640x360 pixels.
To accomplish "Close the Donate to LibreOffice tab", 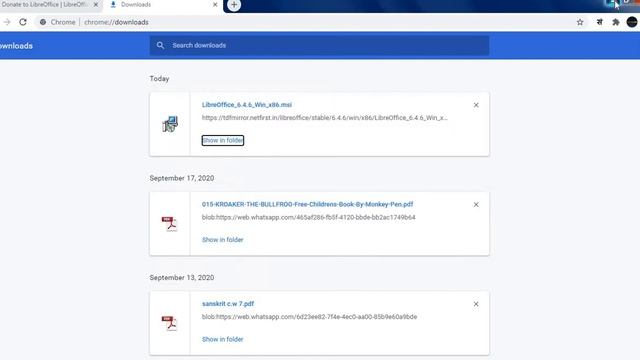I will tap(96, 4).
